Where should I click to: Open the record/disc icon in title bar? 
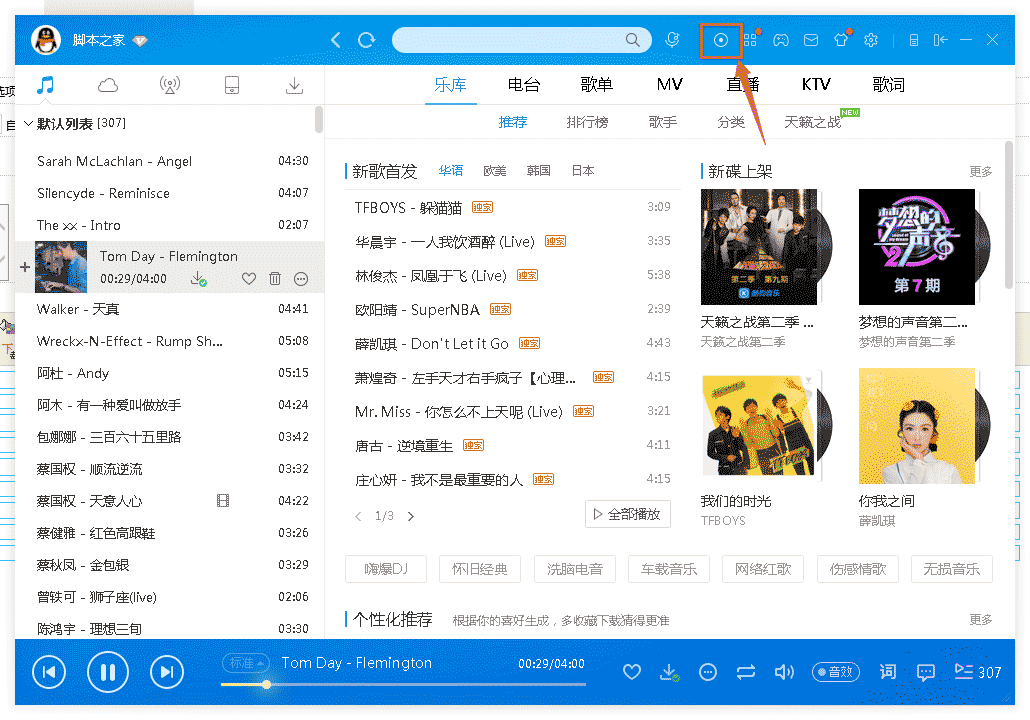[721, 40]
